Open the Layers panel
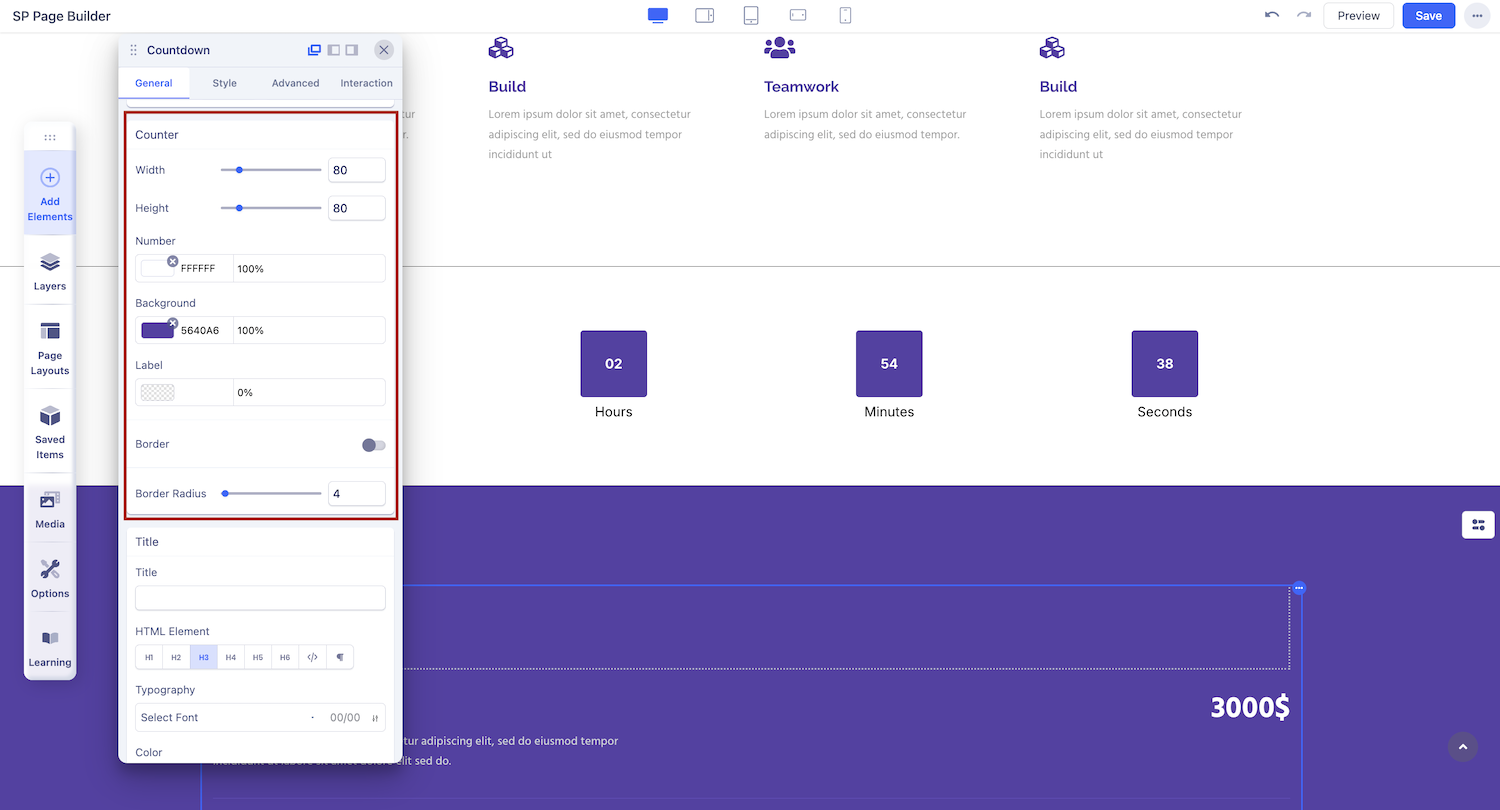This screenshot has height=810, width=1500. (x=50, y=270)
